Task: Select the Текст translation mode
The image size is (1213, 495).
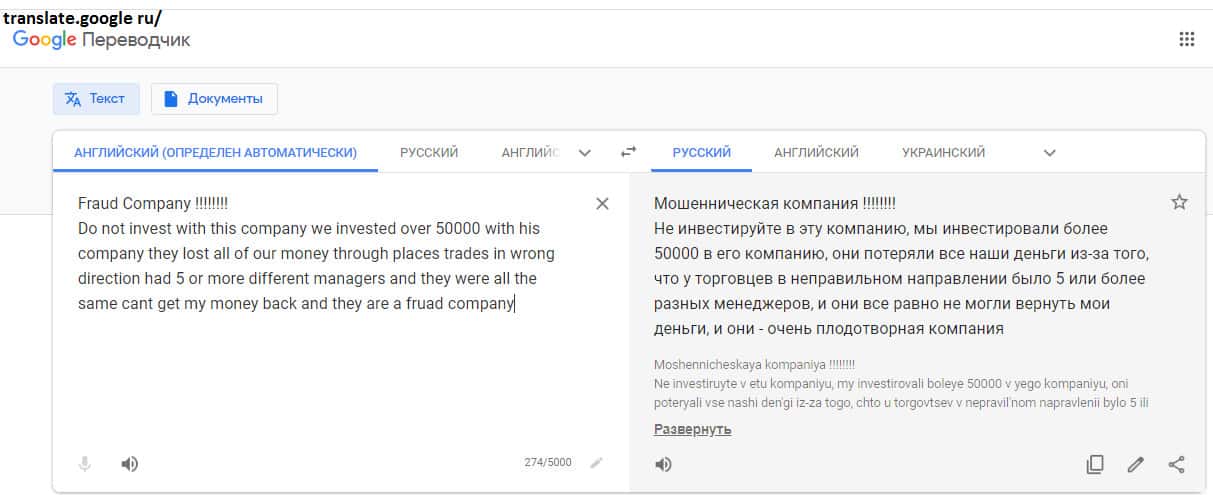Action: [x=96, y=99]
